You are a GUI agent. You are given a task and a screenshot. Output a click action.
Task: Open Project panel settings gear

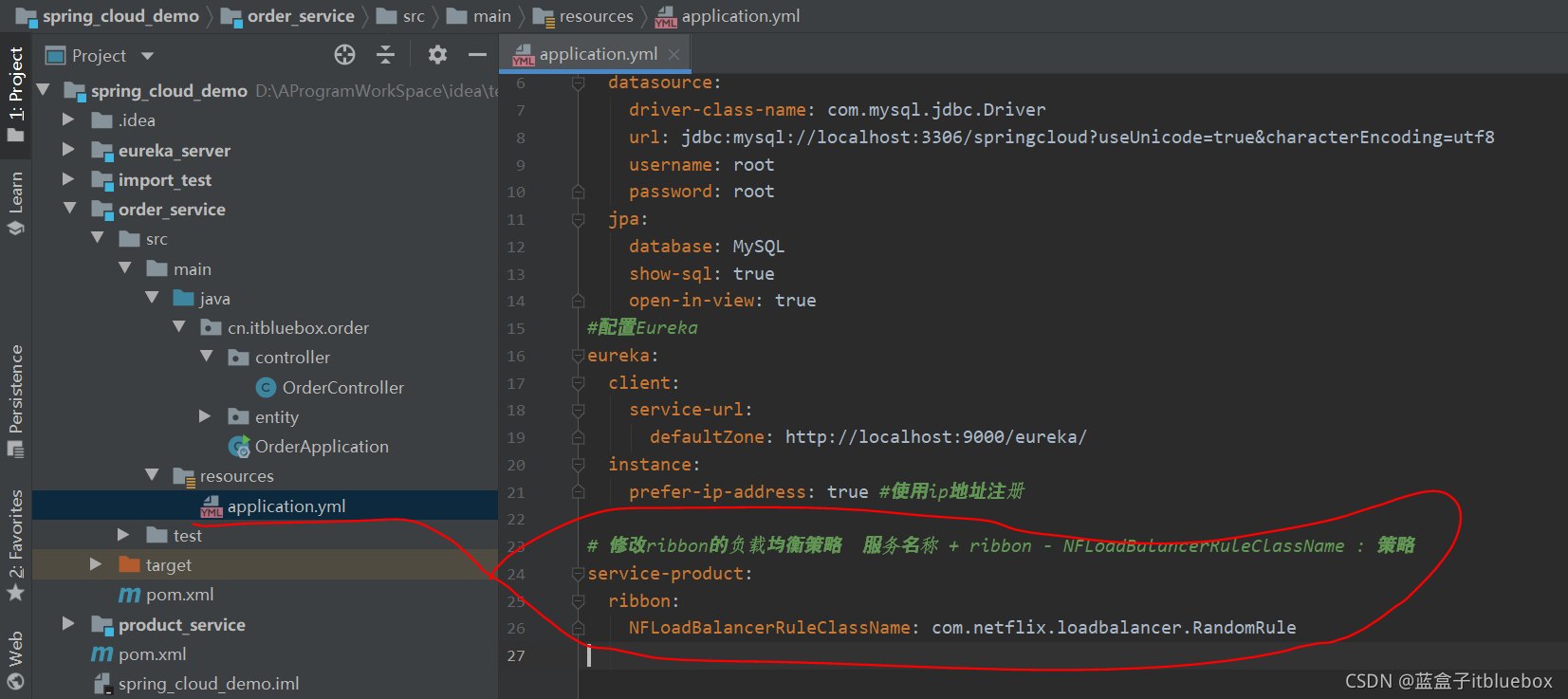click(437, 55)
